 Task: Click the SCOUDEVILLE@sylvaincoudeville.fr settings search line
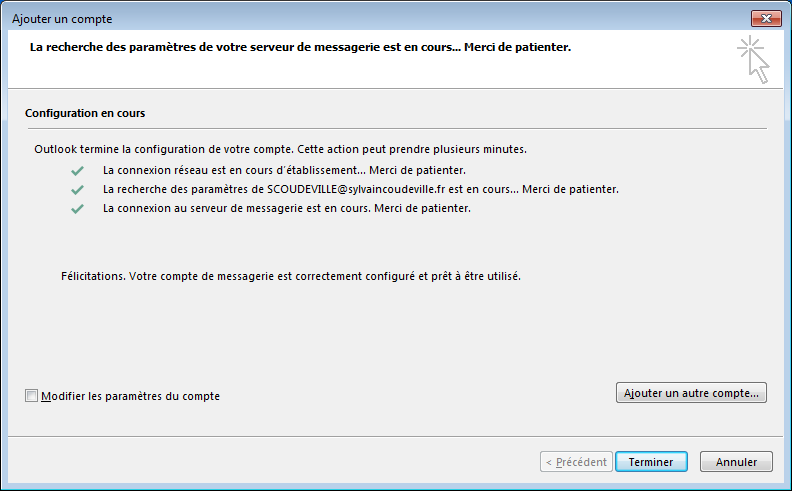(x=361, y=189)
